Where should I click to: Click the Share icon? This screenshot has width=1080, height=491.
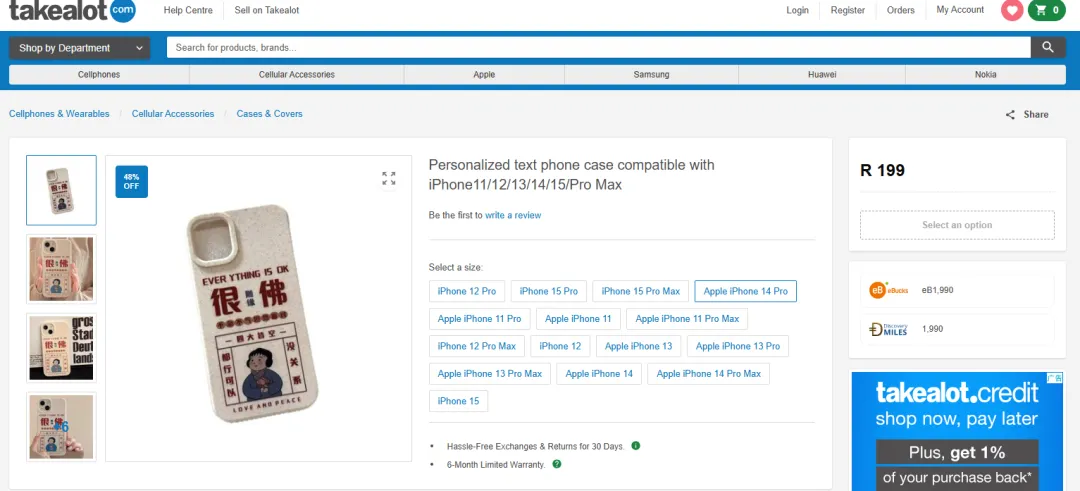(1010, 115)
